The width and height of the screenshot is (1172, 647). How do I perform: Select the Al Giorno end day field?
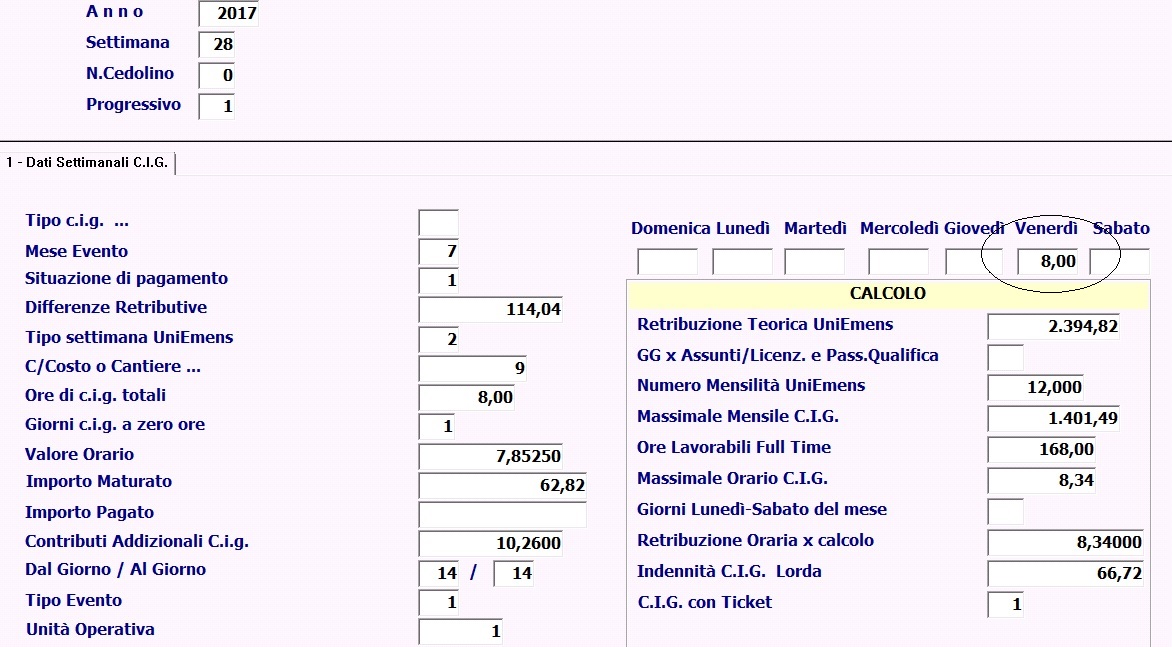(x=514, y=574)
